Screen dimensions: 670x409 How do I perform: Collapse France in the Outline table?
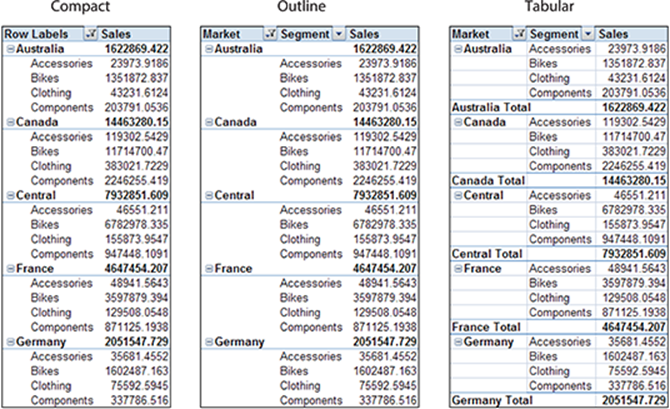[x=209, y=269]
